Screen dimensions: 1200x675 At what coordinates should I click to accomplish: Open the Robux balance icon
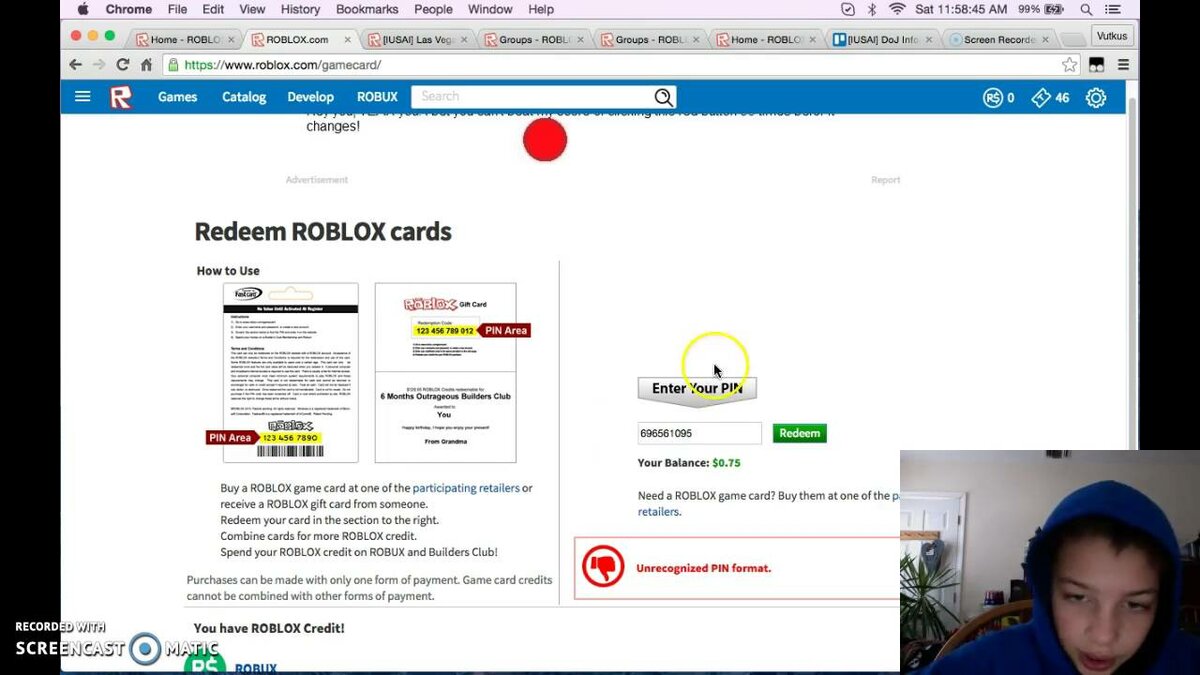[992, 98]
